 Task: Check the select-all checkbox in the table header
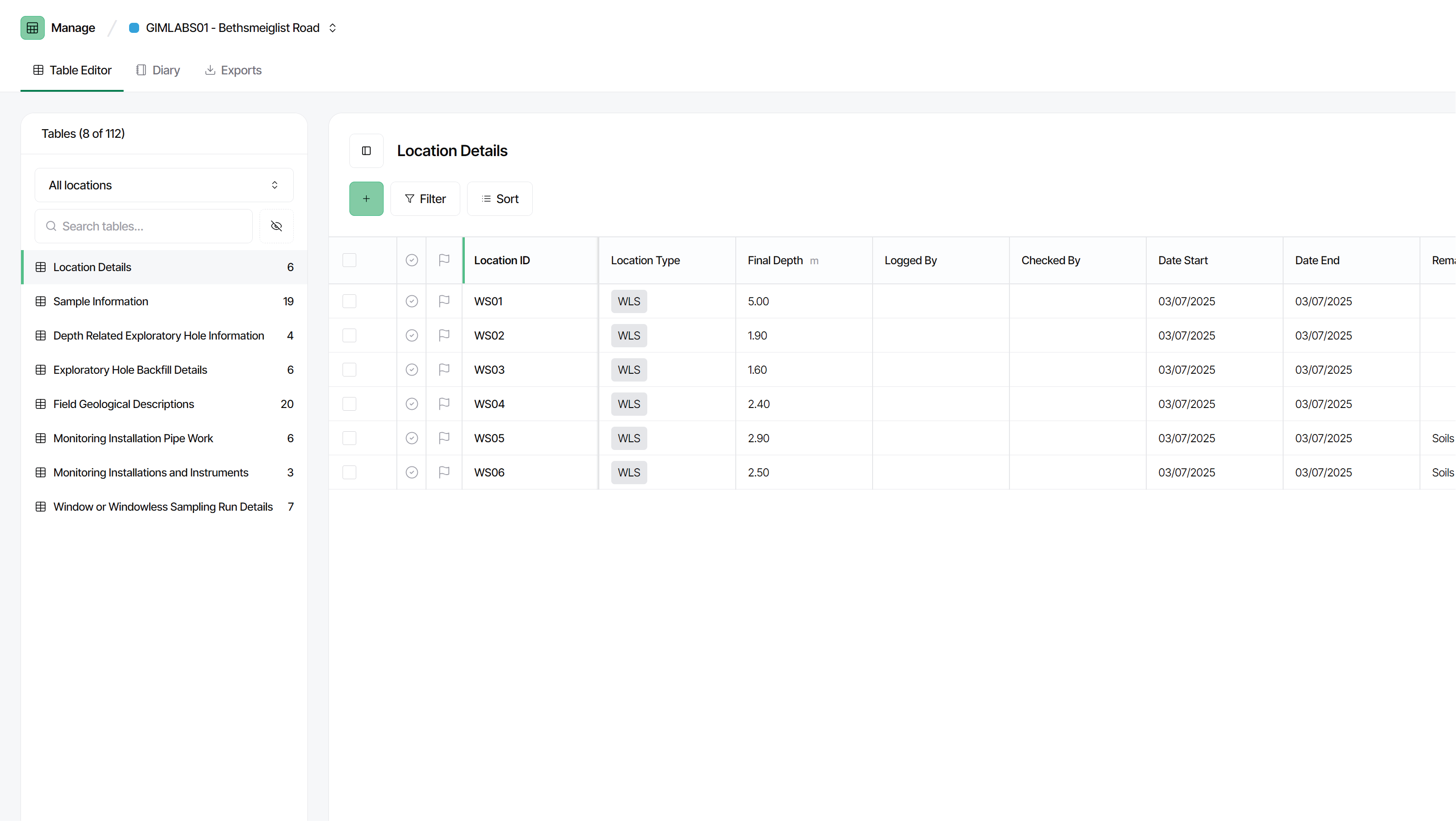pos(349,260)
